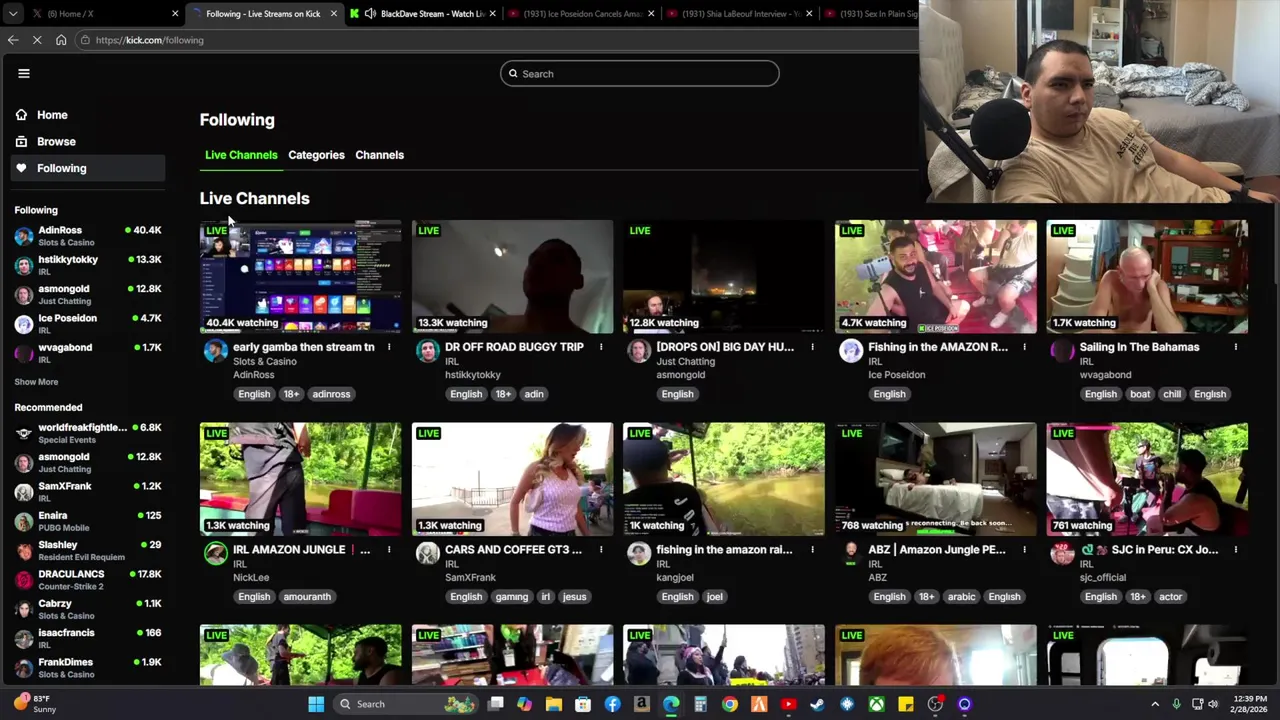Open AdinRoss in Following sidebar list
This screenshot has width=1280, height=720.
tap(88, 236)
